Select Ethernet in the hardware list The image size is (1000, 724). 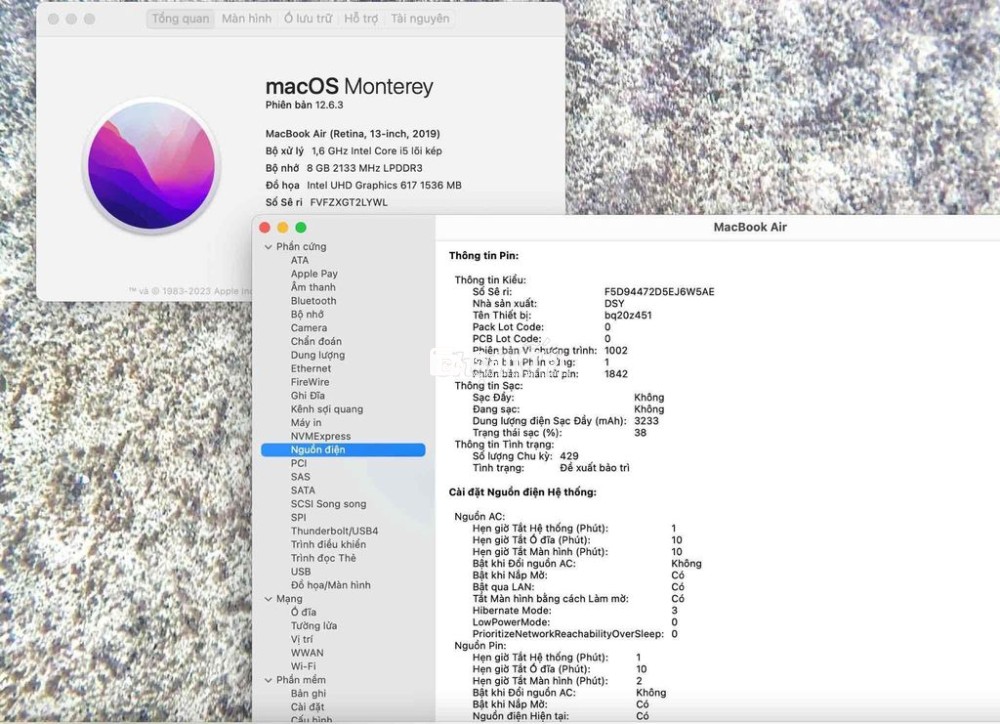[311, 369]
